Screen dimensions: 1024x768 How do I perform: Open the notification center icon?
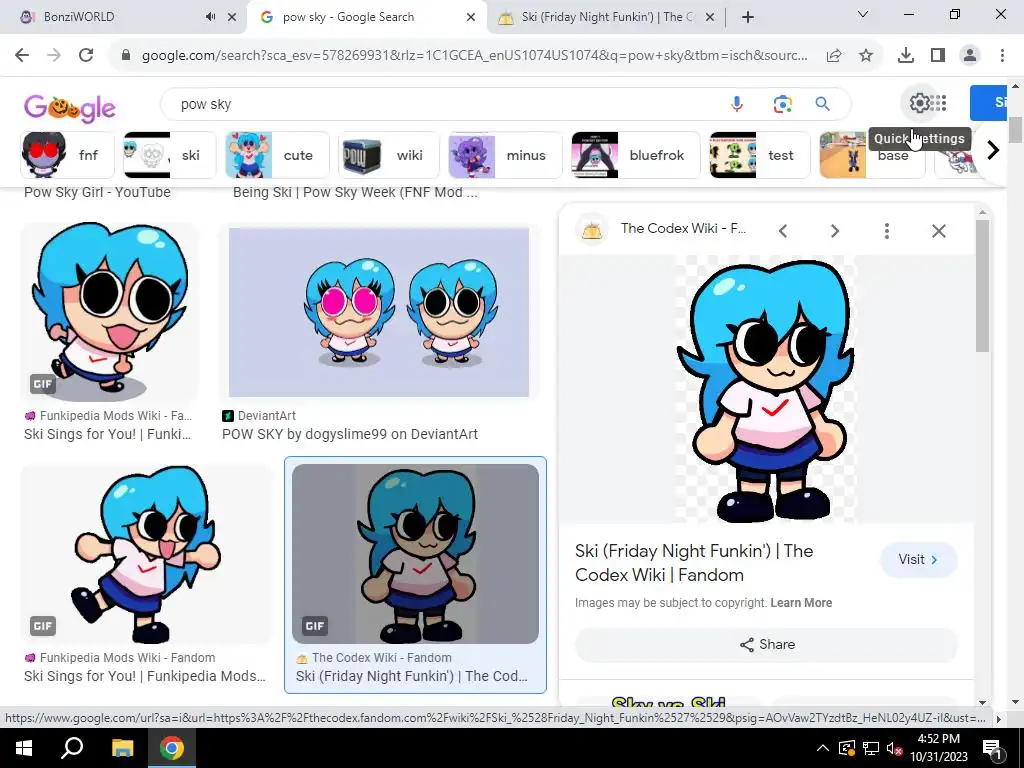pos(992,748)
